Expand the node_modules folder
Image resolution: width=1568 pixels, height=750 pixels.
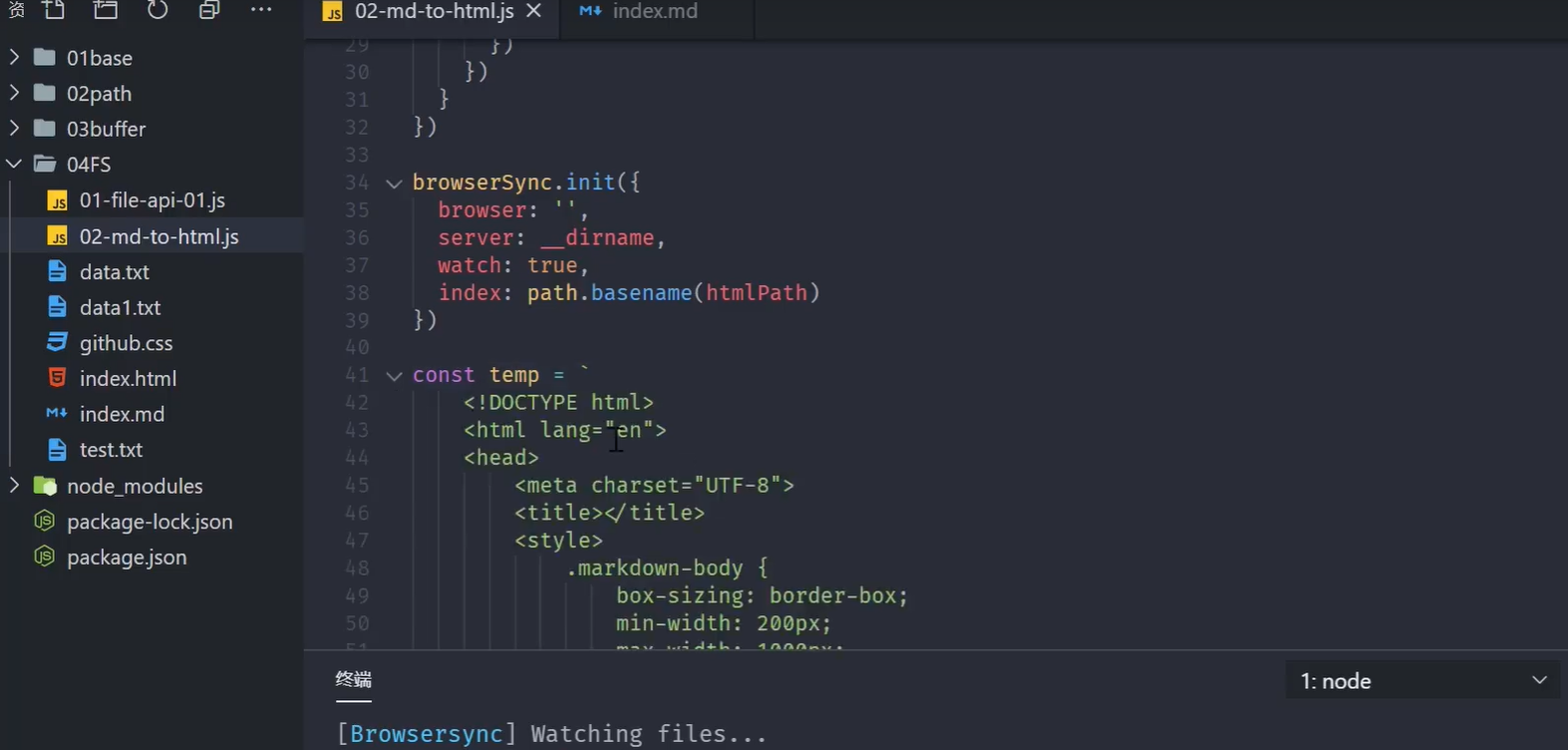tap(134, 486)
